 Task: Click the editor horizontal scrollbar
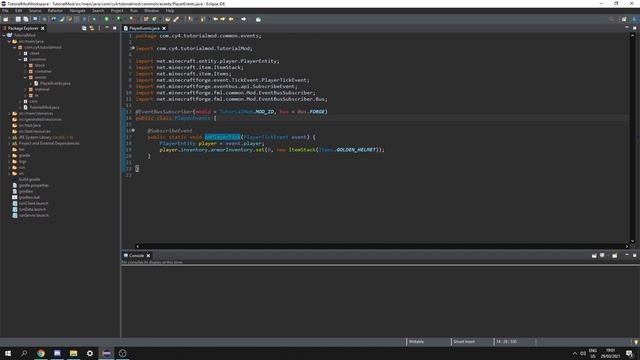coord(382,246)
